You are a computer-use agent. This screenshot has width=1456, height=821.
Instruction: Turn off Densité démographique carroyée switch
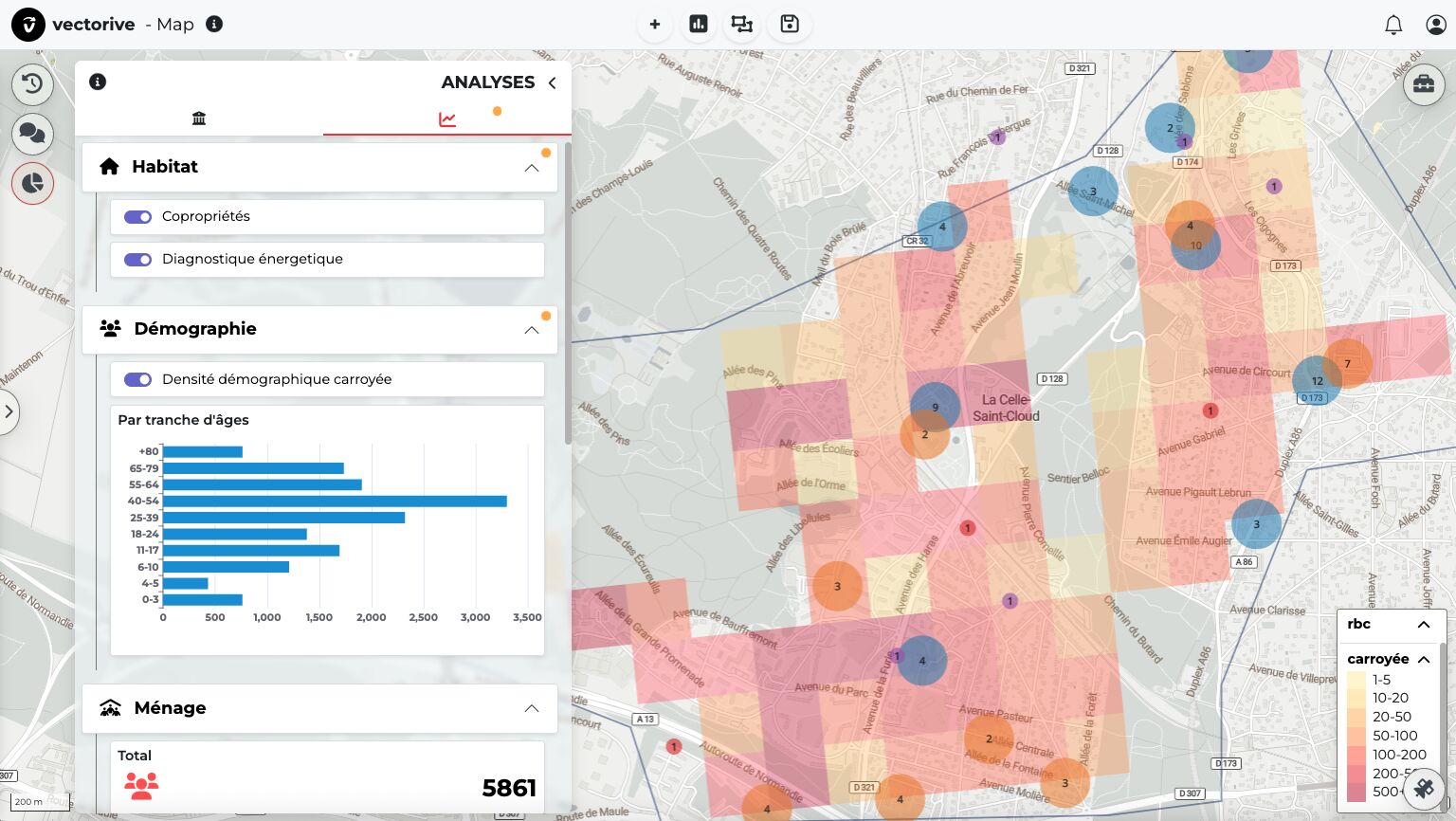pos(138,380)
